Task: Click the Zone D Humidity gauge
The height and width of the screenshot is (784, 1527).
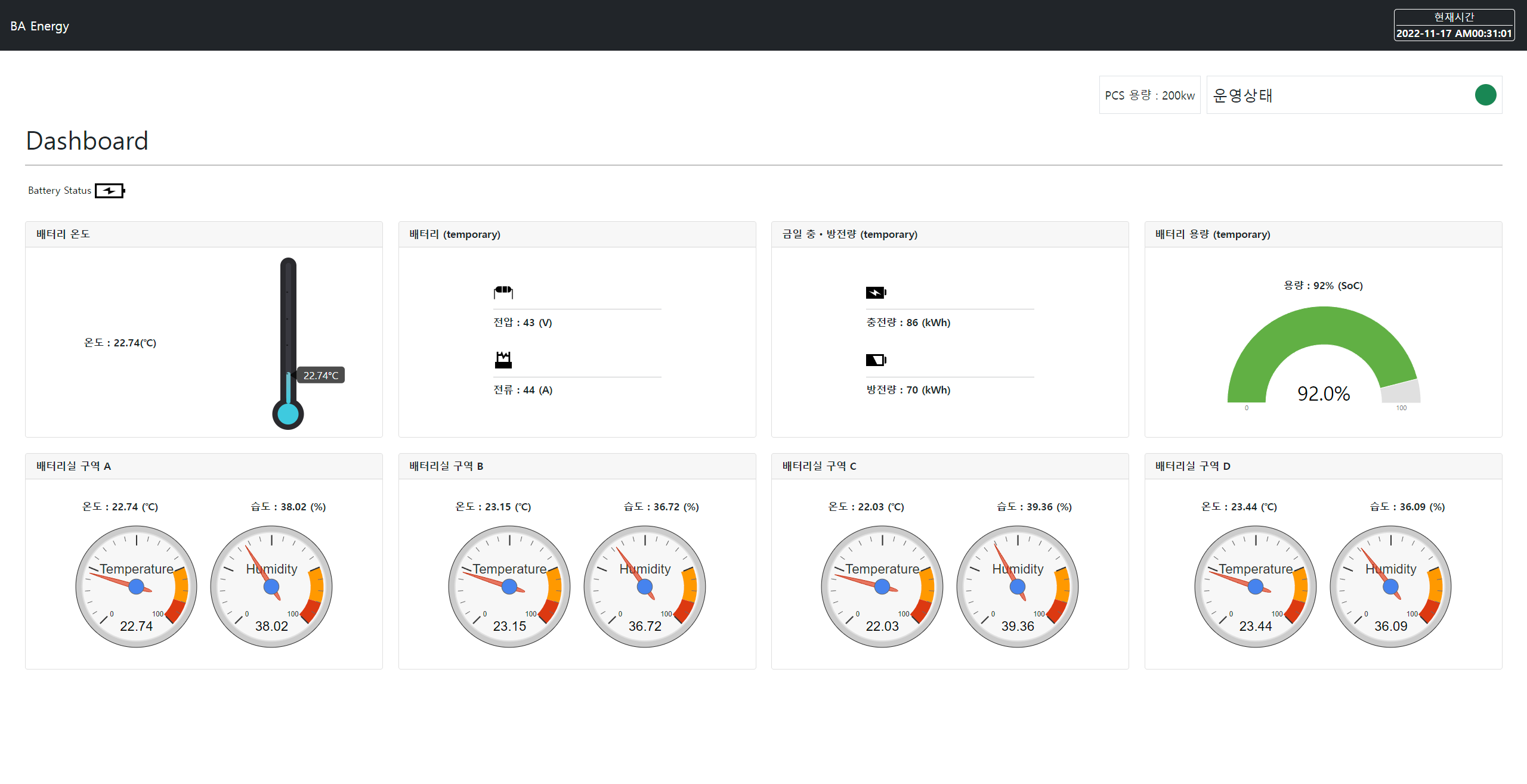Action: pyautogui.click(x=1390, y=587)
